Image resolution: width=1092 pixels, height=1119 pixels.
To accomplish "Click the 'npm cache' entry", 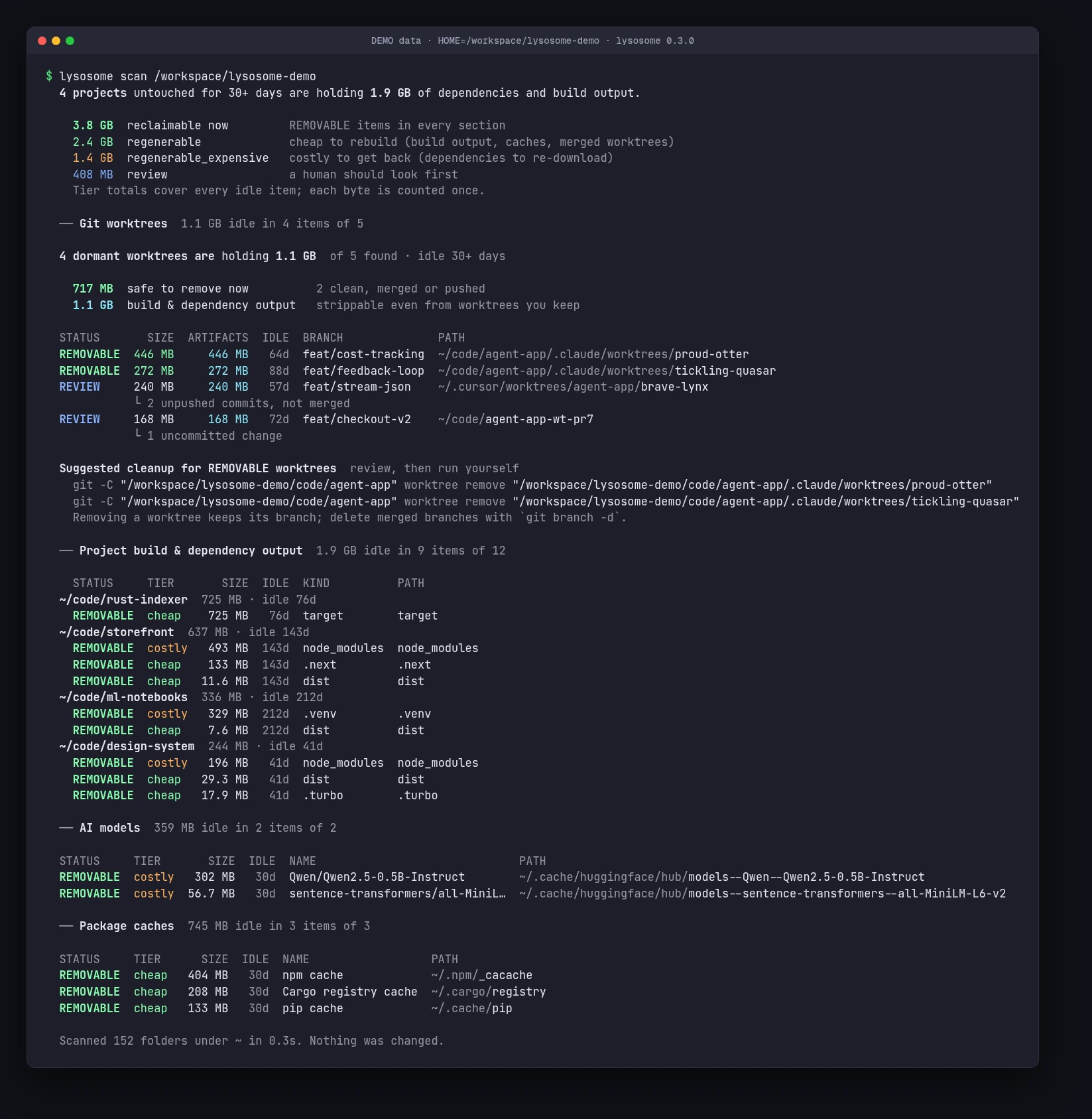I will click(x=313, y=975).
